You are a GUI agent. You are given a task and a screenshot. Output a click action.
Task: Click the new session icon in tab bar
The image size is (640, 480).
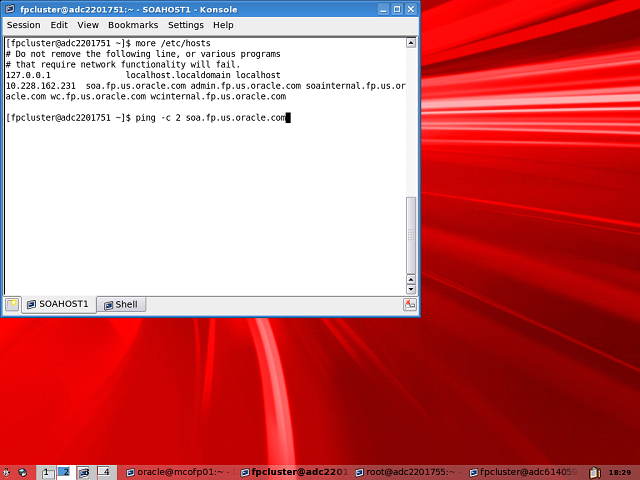12,304
